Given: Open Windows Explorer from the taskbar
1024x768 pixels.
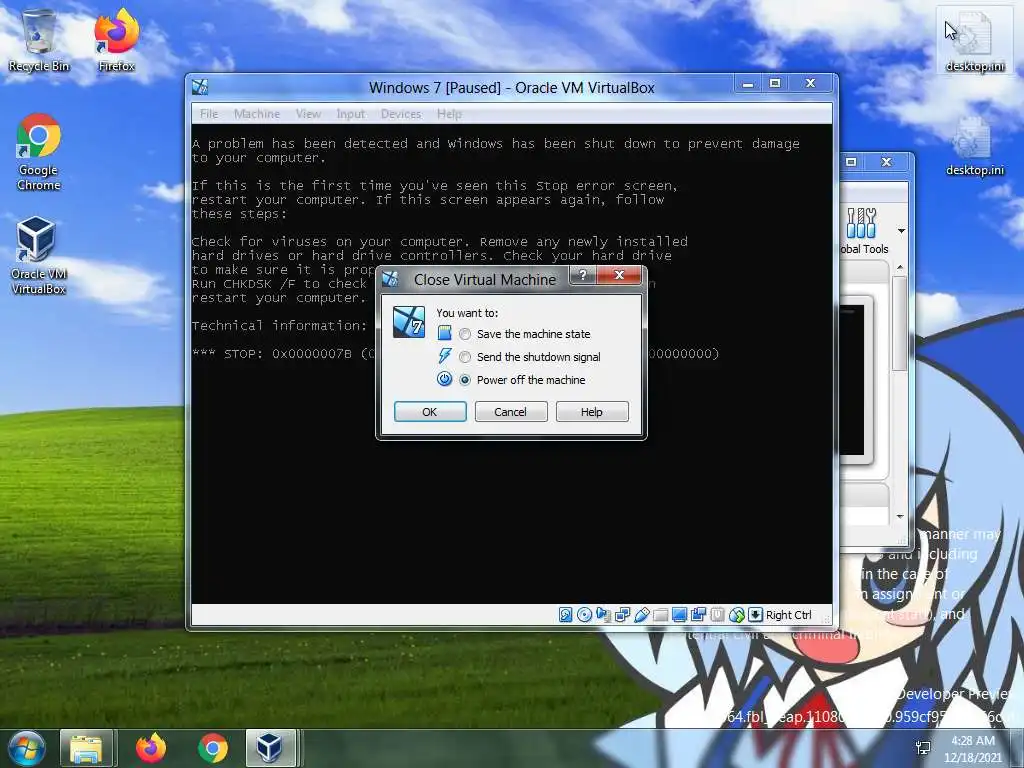Looking at the screenshot, I should pos(87,748).
